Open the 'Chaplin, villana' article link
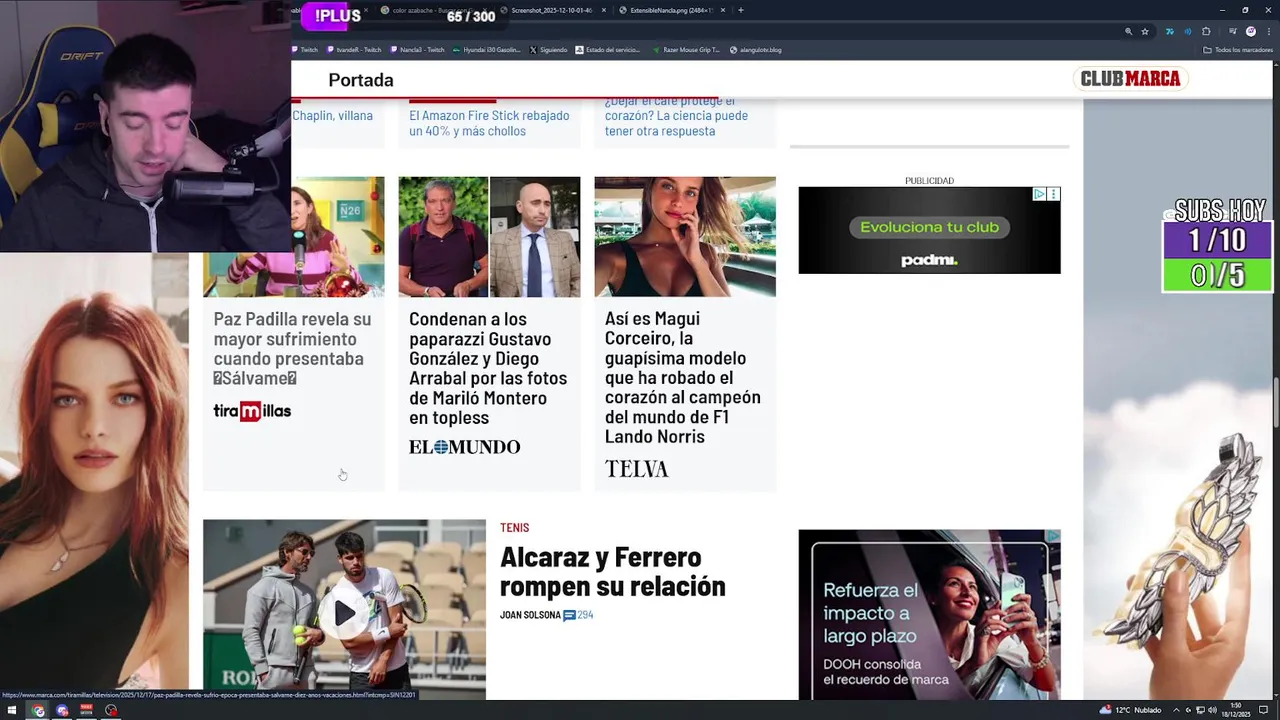The height and width of the screenshot is (720, 1280). point(332,115)
